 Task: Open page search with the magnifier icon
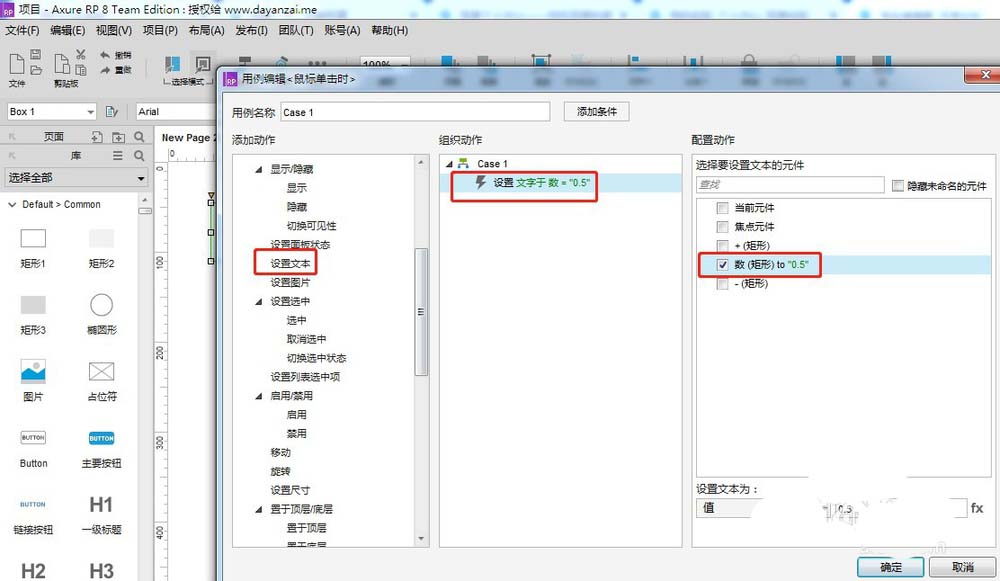[139, 136]
